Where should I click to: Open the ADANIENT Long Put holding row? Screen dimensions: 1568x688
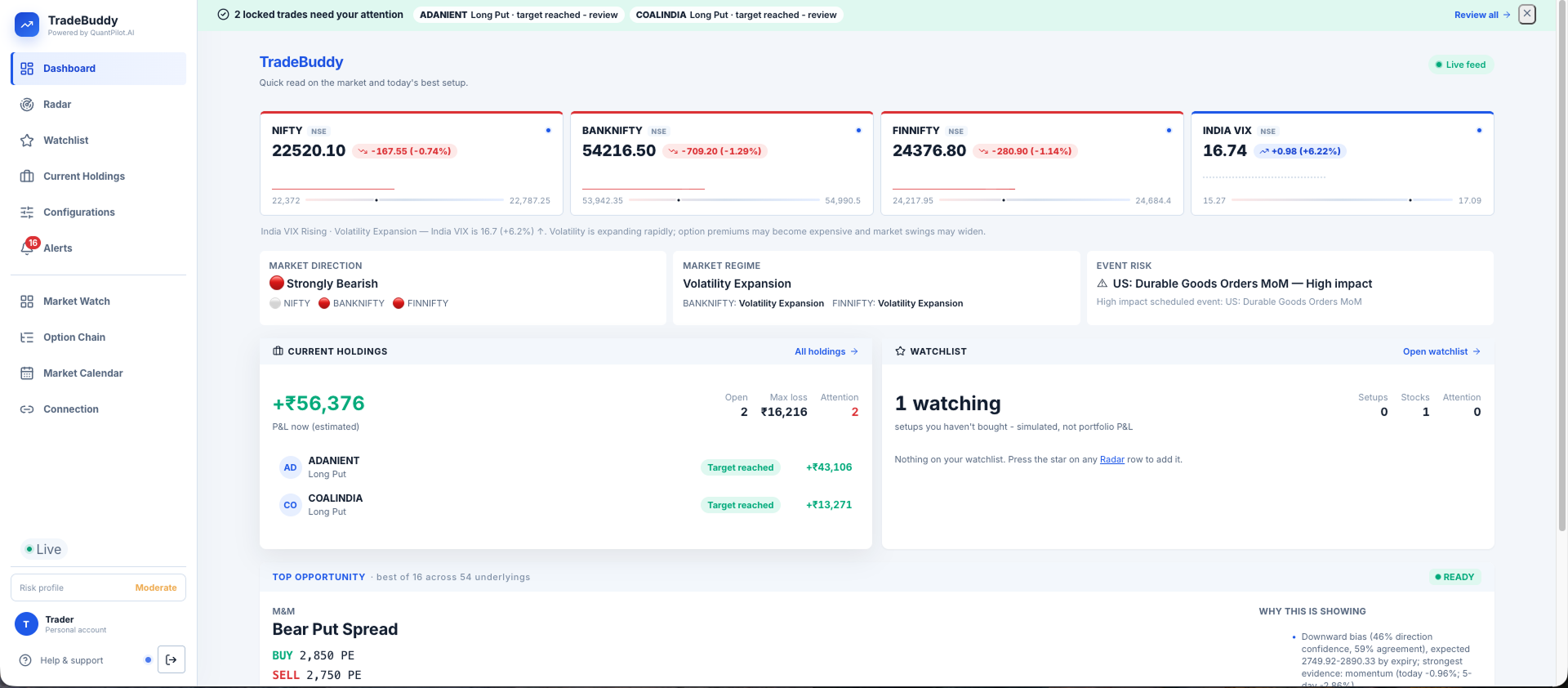[565, 467]
